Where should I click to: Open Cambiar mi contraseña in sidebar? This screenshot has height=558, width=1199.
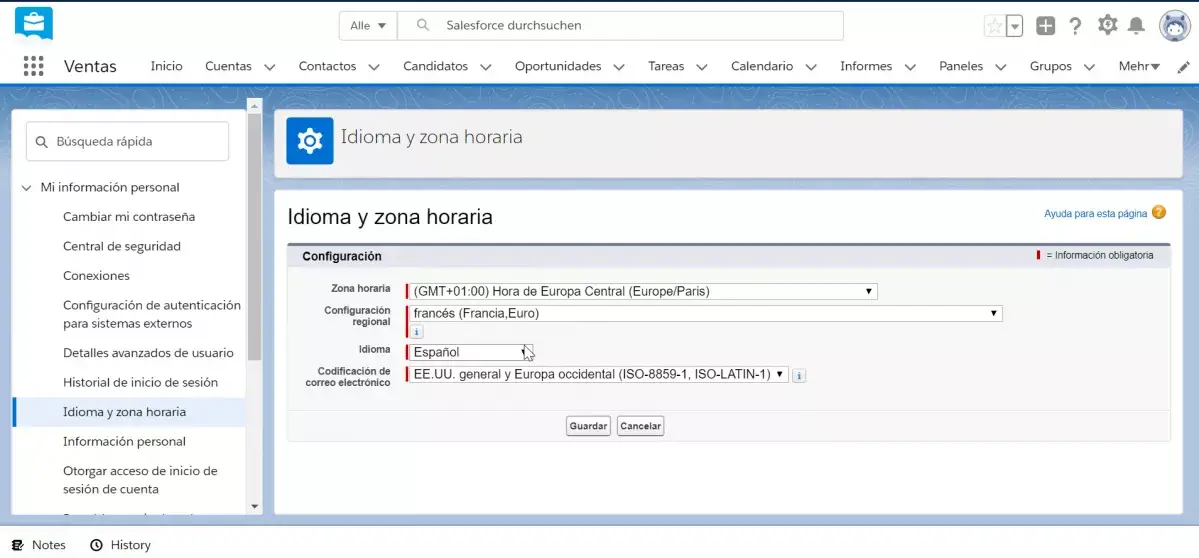click(129, 217)
